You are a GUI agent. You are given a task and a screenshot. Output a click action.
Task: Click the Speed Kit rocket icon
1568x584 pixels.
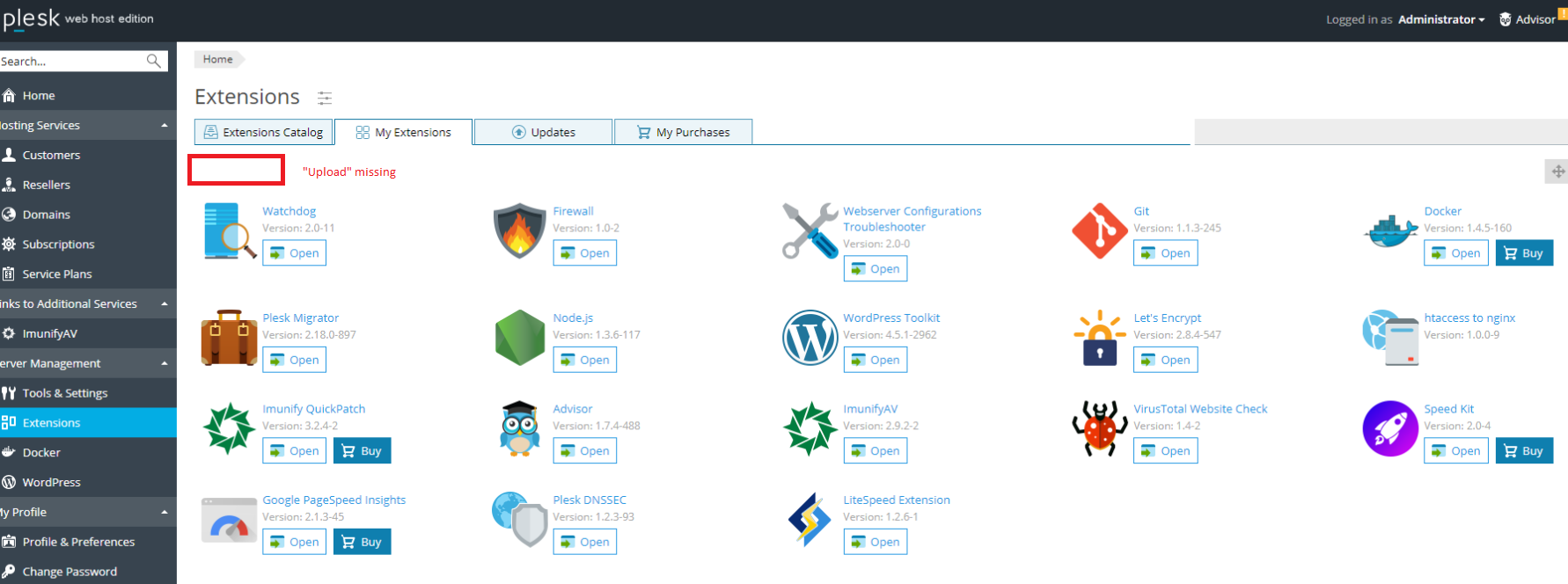(1390, 428)
